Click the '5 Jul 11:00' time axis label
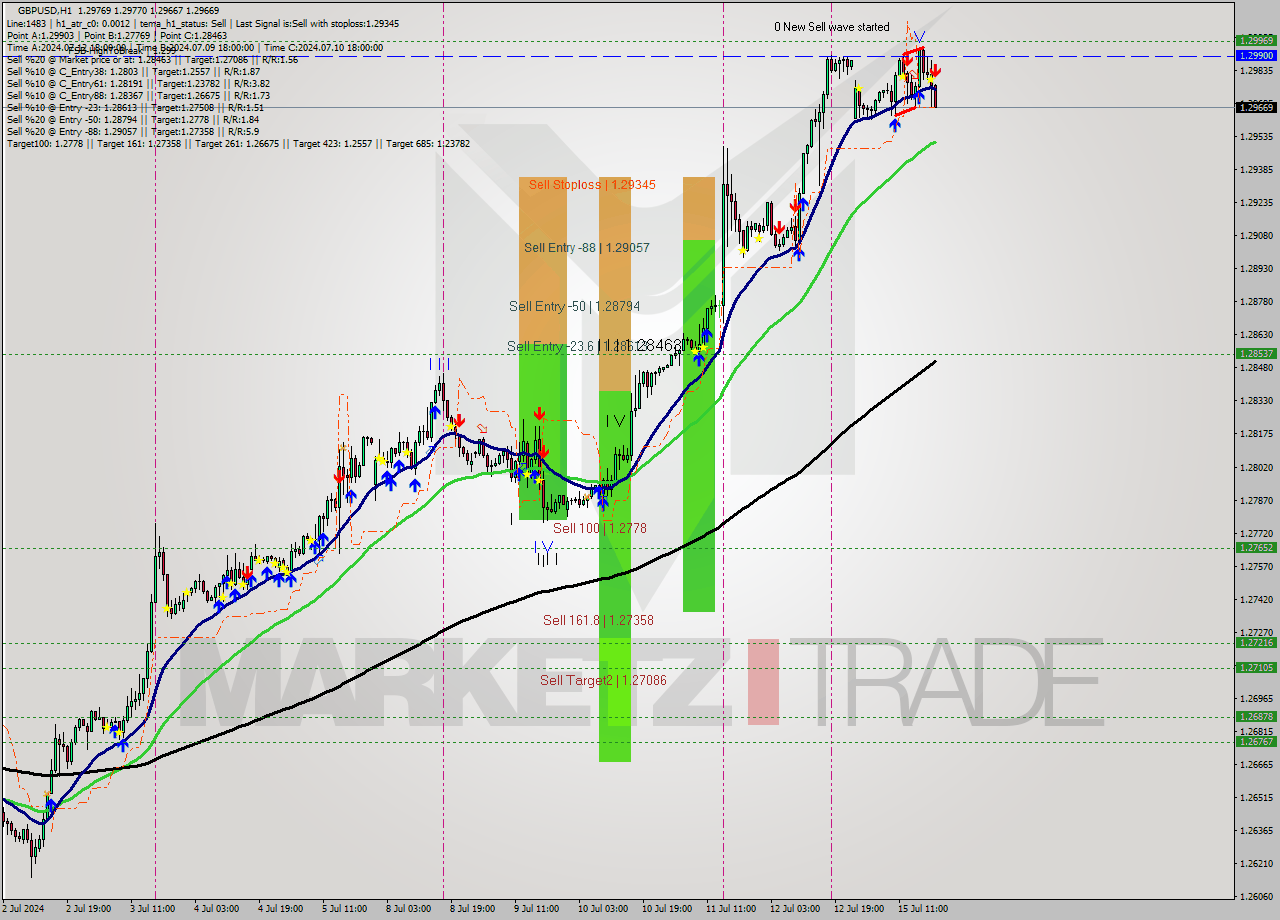Image resolution: width=1280 pixels, height=920 pixels. (x=343, y=909)
